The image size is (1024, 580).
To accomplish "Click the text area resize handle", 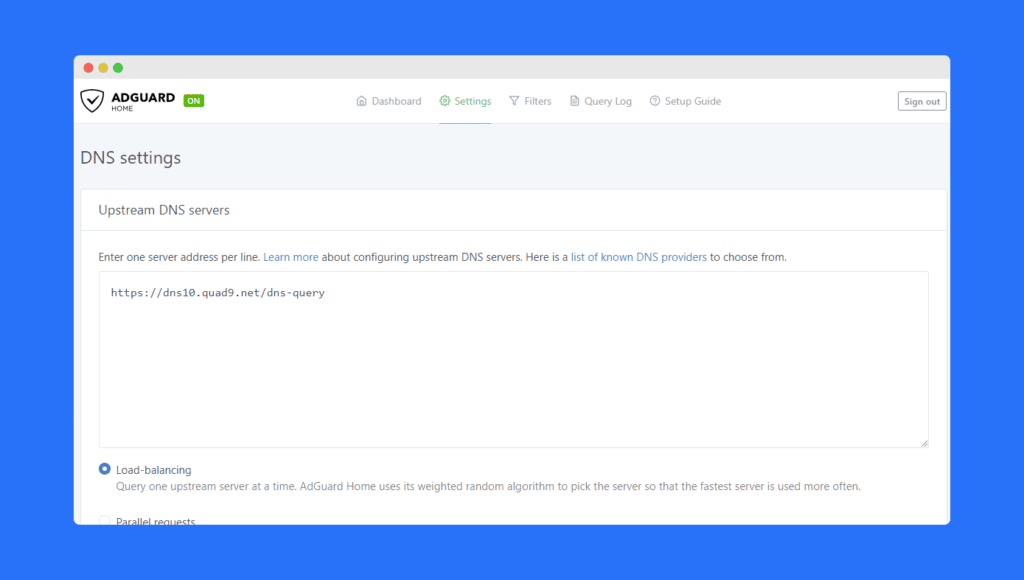I will pos(924,443).
